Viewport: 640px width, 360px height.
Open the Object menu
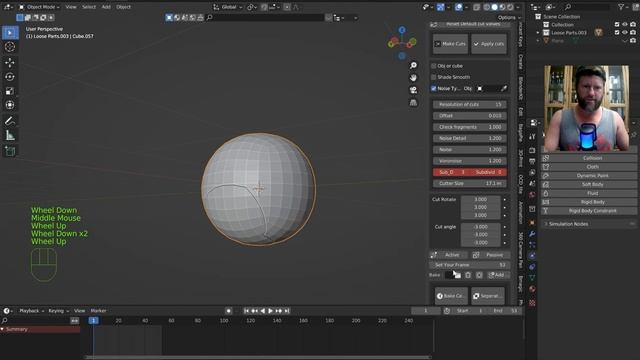click(x=124, y=7)
